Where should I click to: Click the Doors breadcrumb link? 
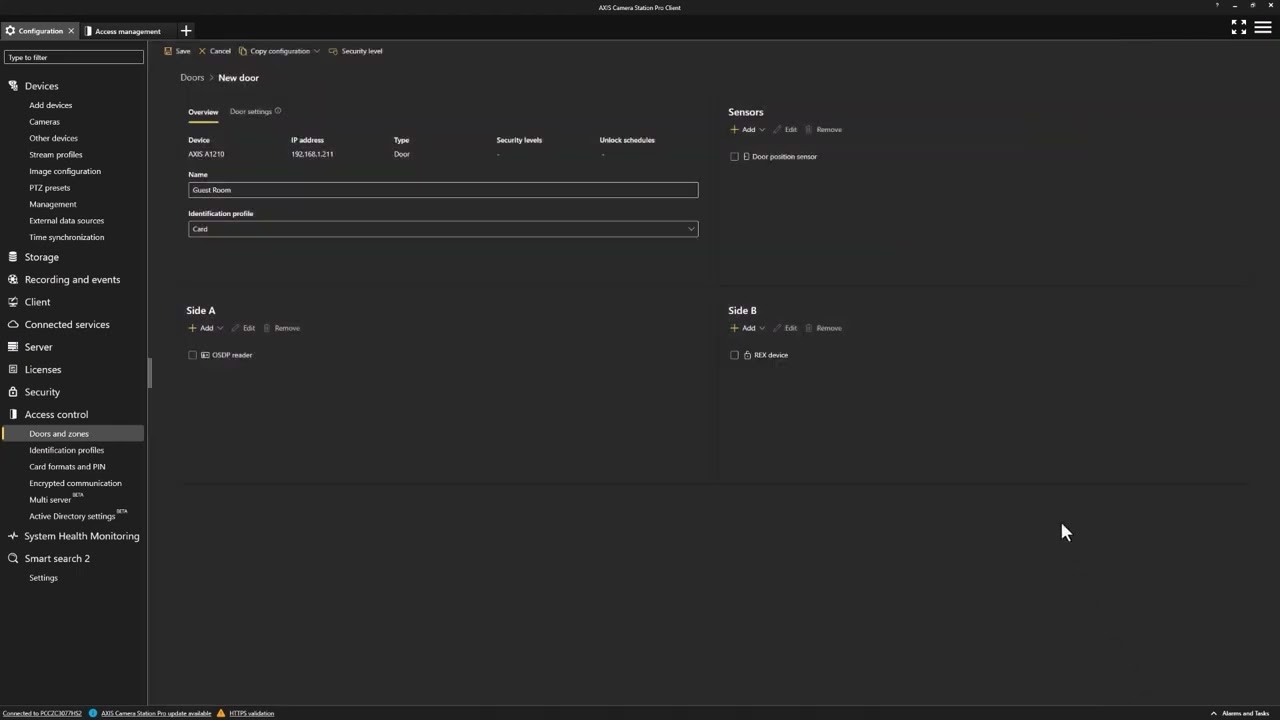click(192, 78)
